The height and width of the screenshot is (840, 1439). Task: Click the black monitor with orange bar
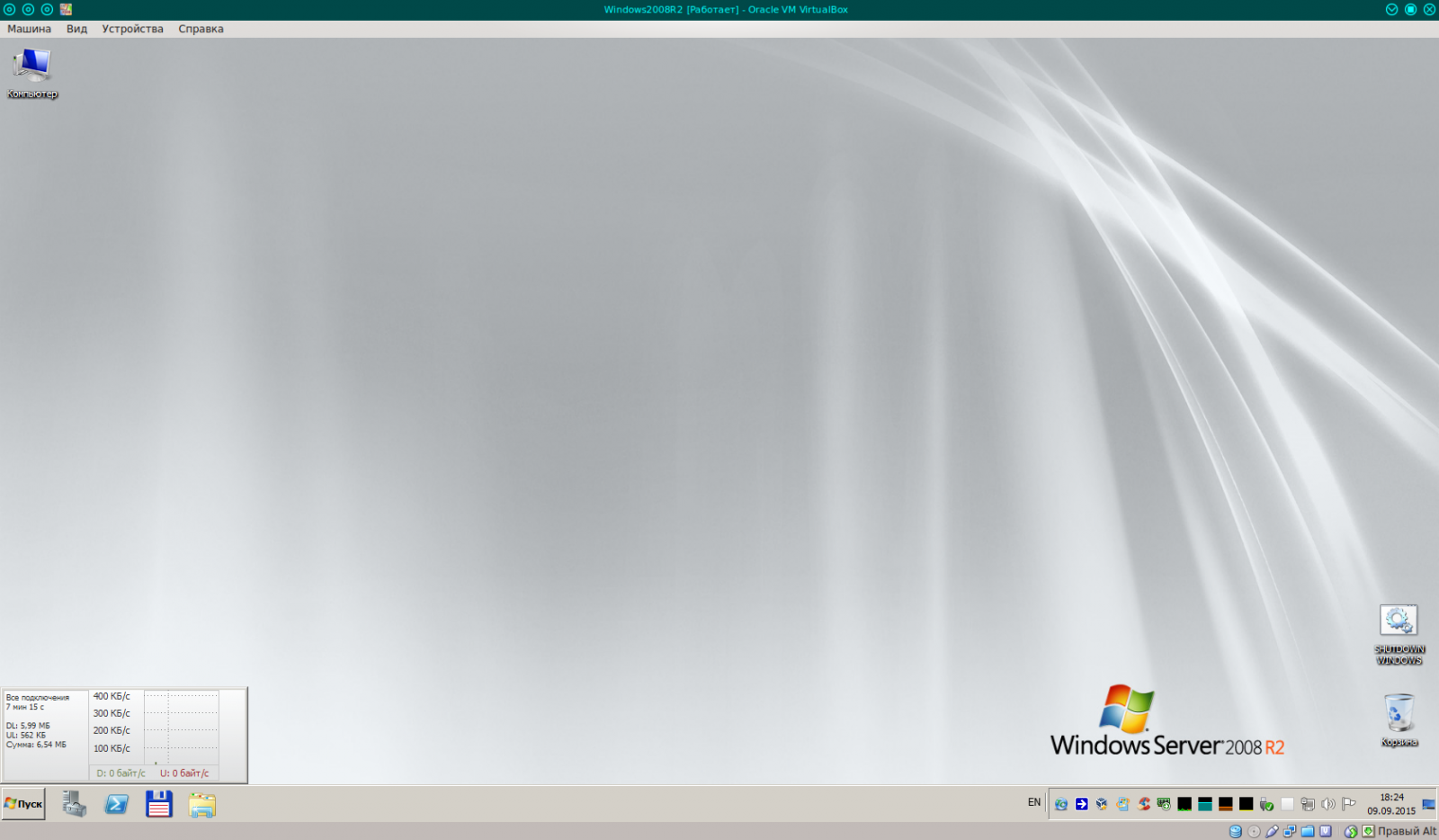[1226, 804]
